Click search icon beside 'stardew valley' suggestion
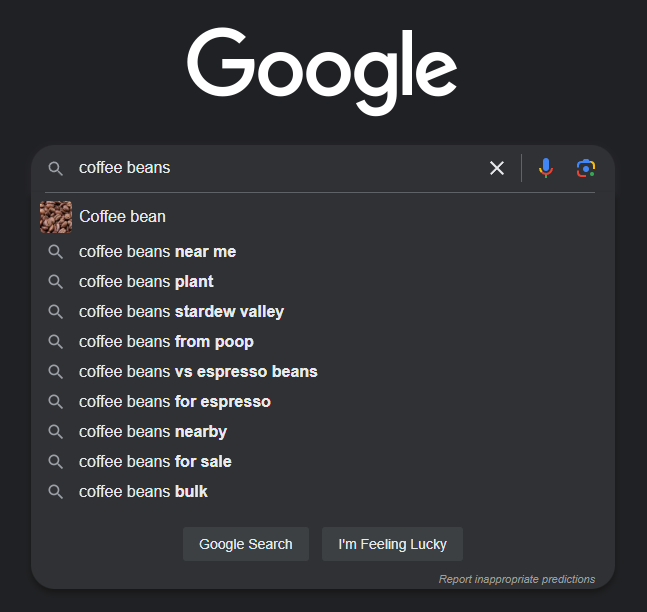647x612 pixels. tap(56, 312)
